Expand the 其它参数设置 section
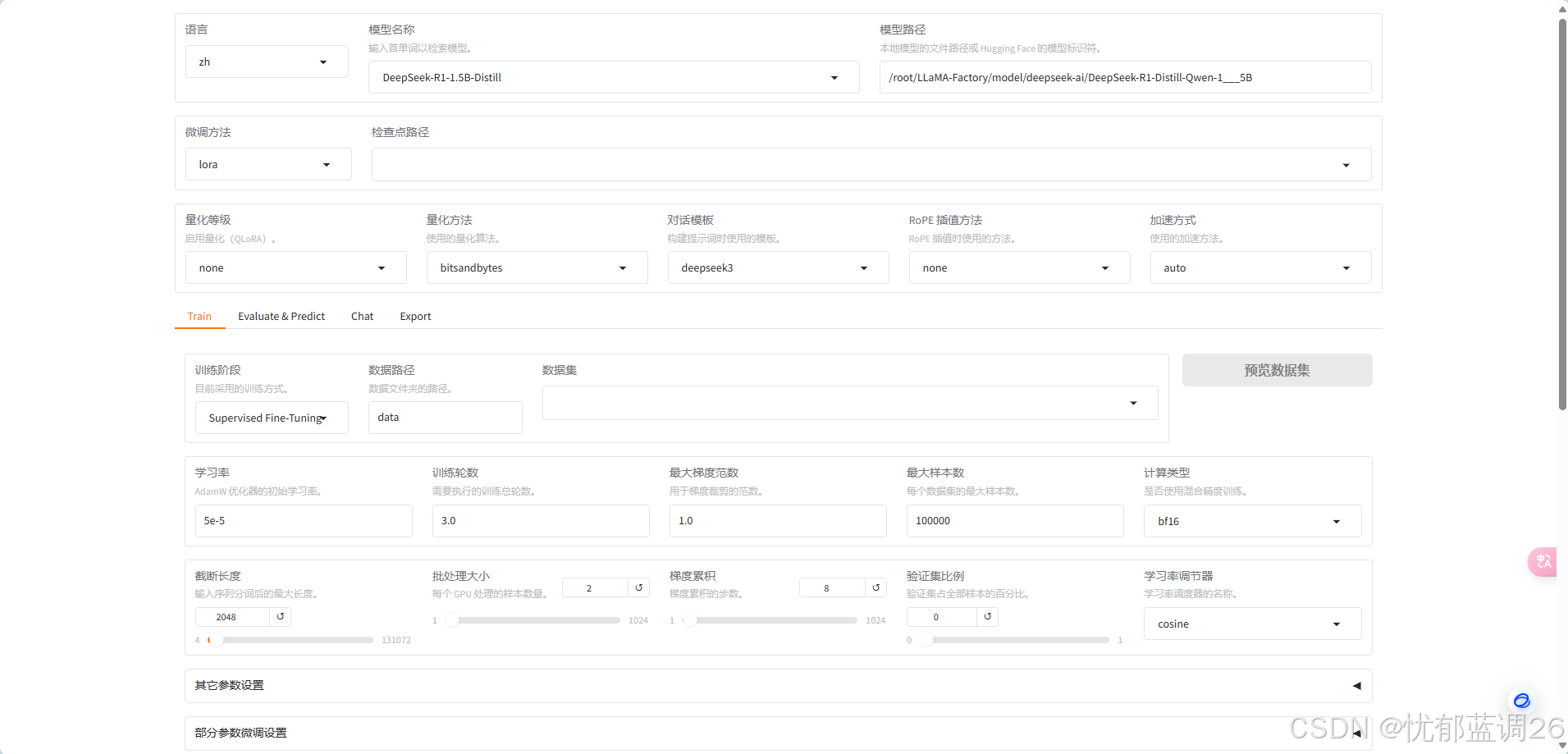This screenshot has width=1568, height=754. (778, 685)
